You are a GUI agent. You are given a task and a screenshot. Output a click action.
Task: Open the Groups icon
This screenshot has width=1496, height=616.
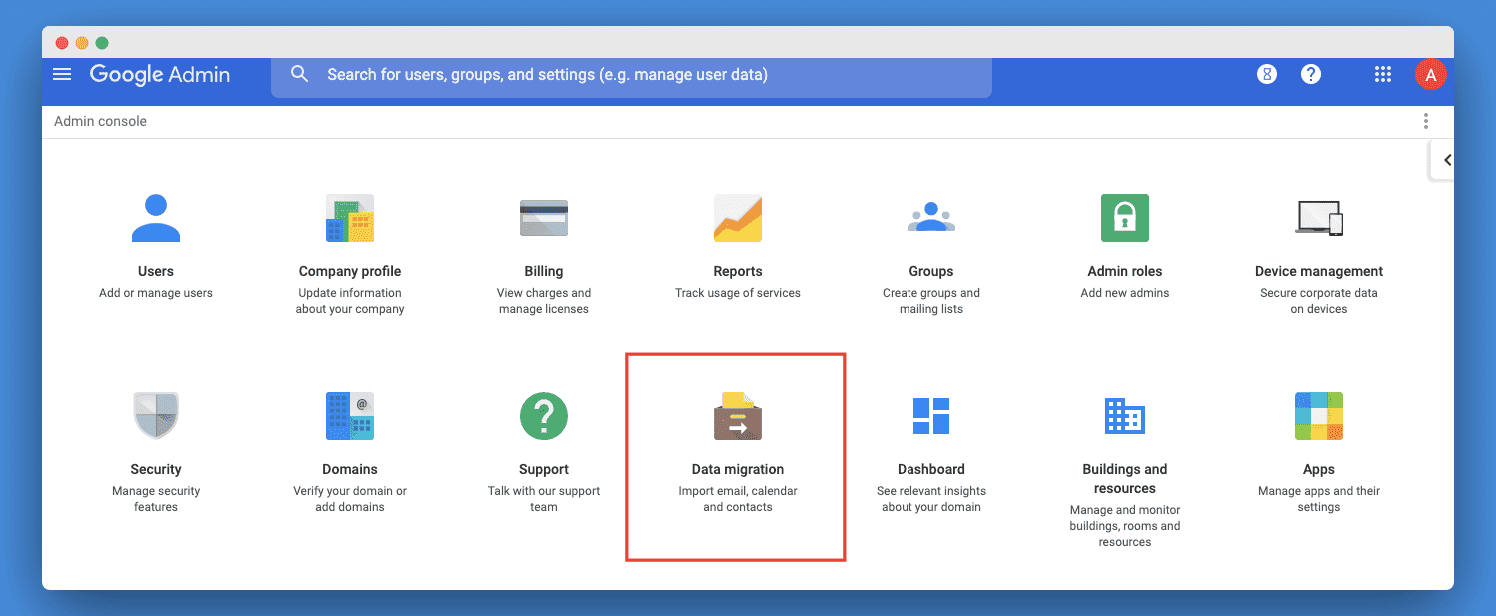pyautogui.click(x=931, y=218)
